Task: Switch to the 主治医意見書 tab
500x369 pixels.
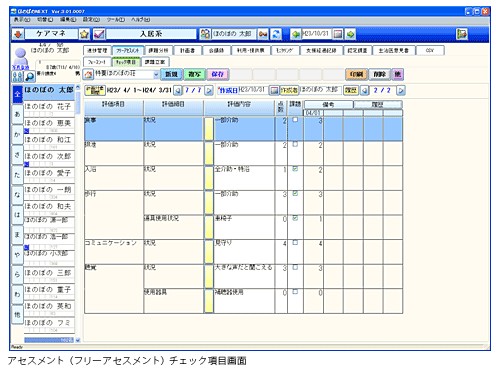Action: tap(394, 50)
